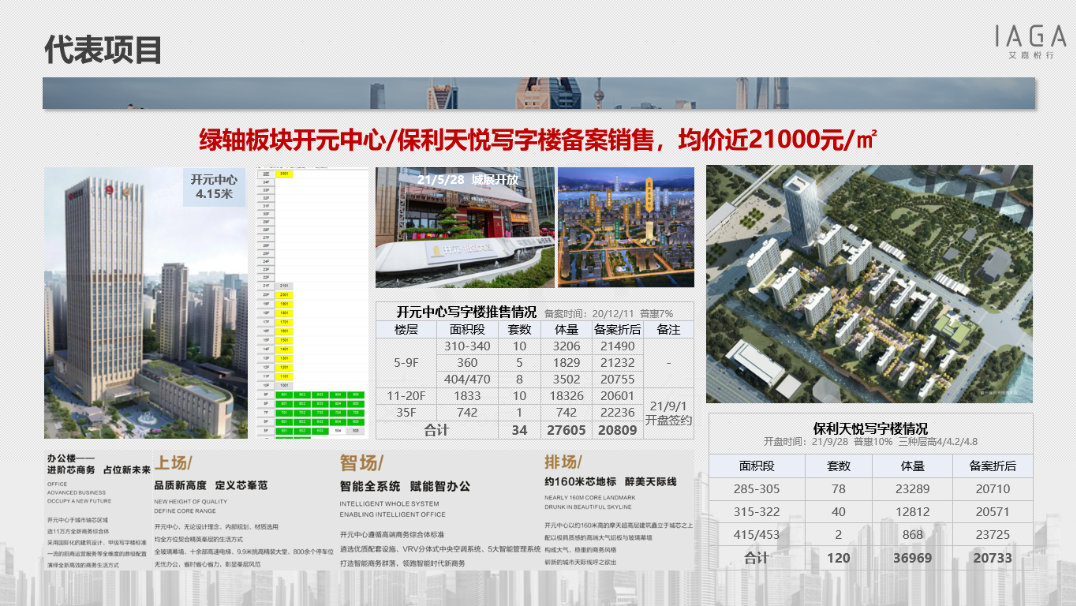Click the 21490 price cell
The height and width of the screenshot is (606, 1076).
(618, 346)
